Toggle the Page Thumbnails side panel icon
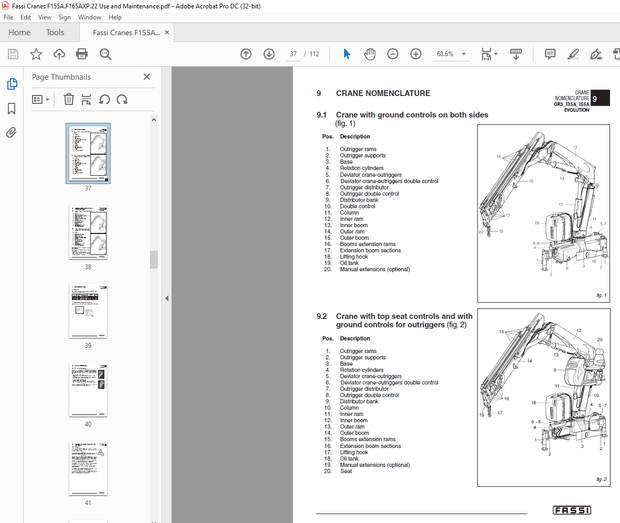Screen dimensions: 620x523 point(12,85)
